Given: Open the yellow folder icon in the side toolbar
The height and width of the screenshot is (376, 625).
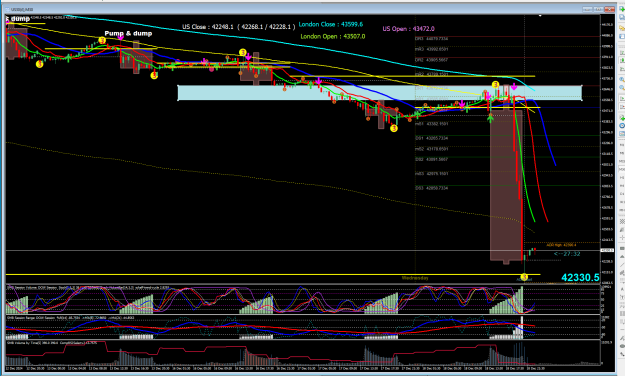Looking at the screenshot, I should (622, 28).
